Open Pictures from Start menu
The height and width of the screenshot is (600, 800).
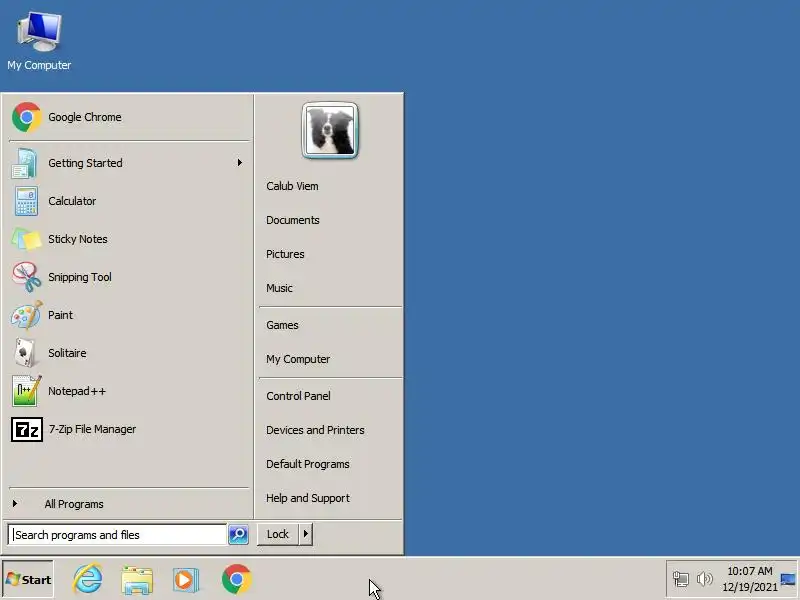285,254
